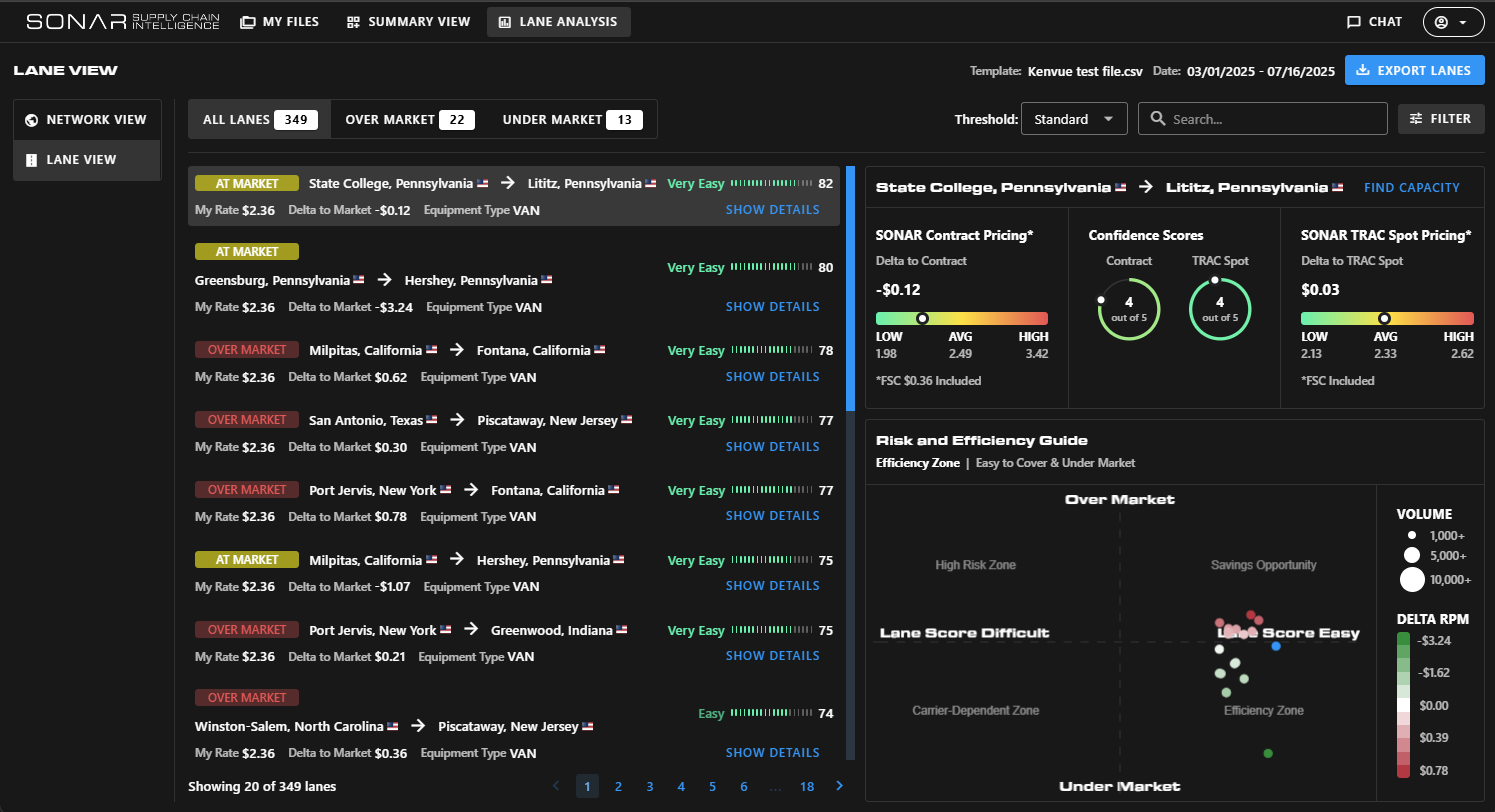The width and height of the screenshot is (1495, 812).
Task: Click US flag next to Milpitas on Hershey lane
Action: click(432, 560)
